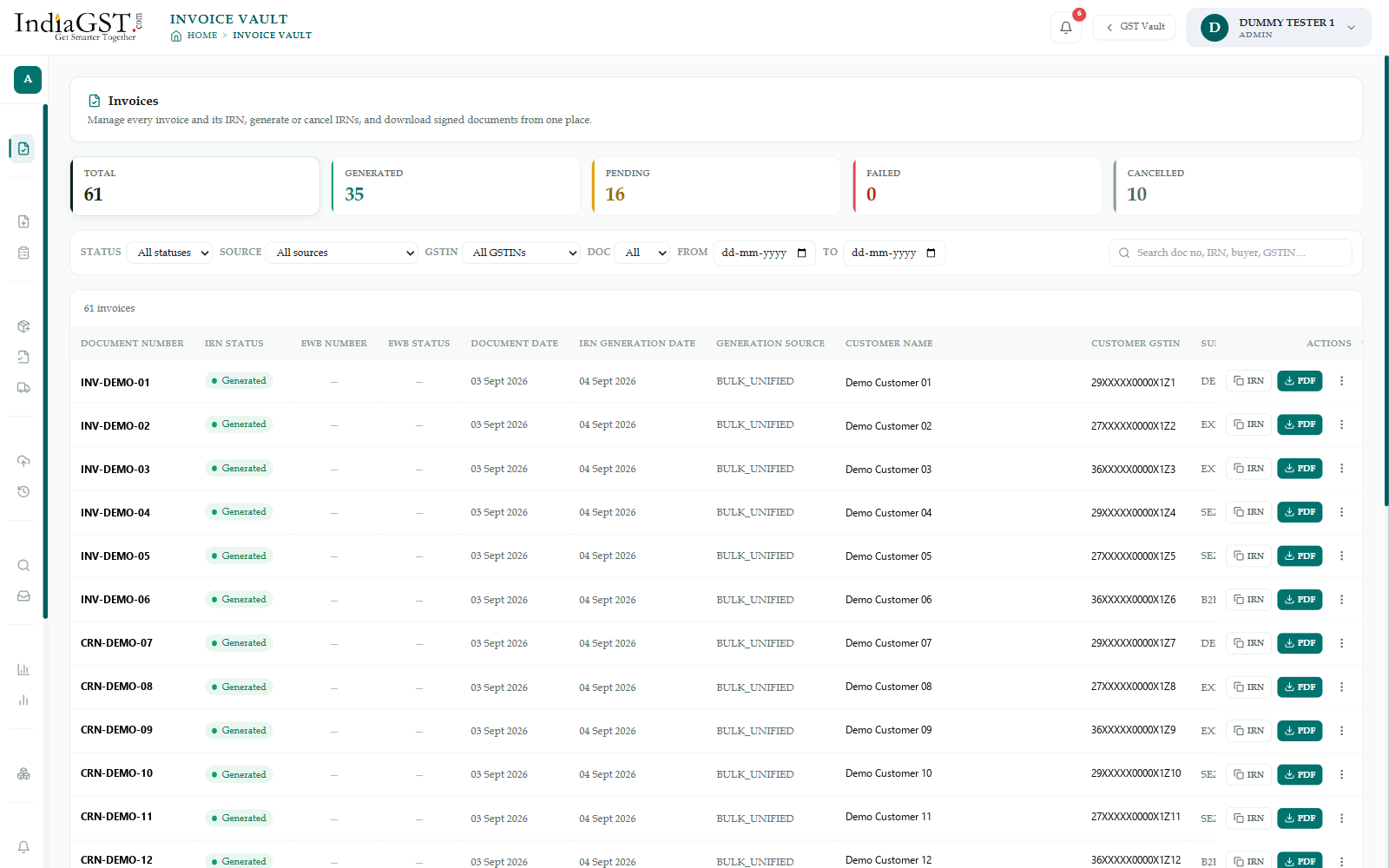Select the INV-DEMO-06 document number
1389x868 pixels.
115,600
